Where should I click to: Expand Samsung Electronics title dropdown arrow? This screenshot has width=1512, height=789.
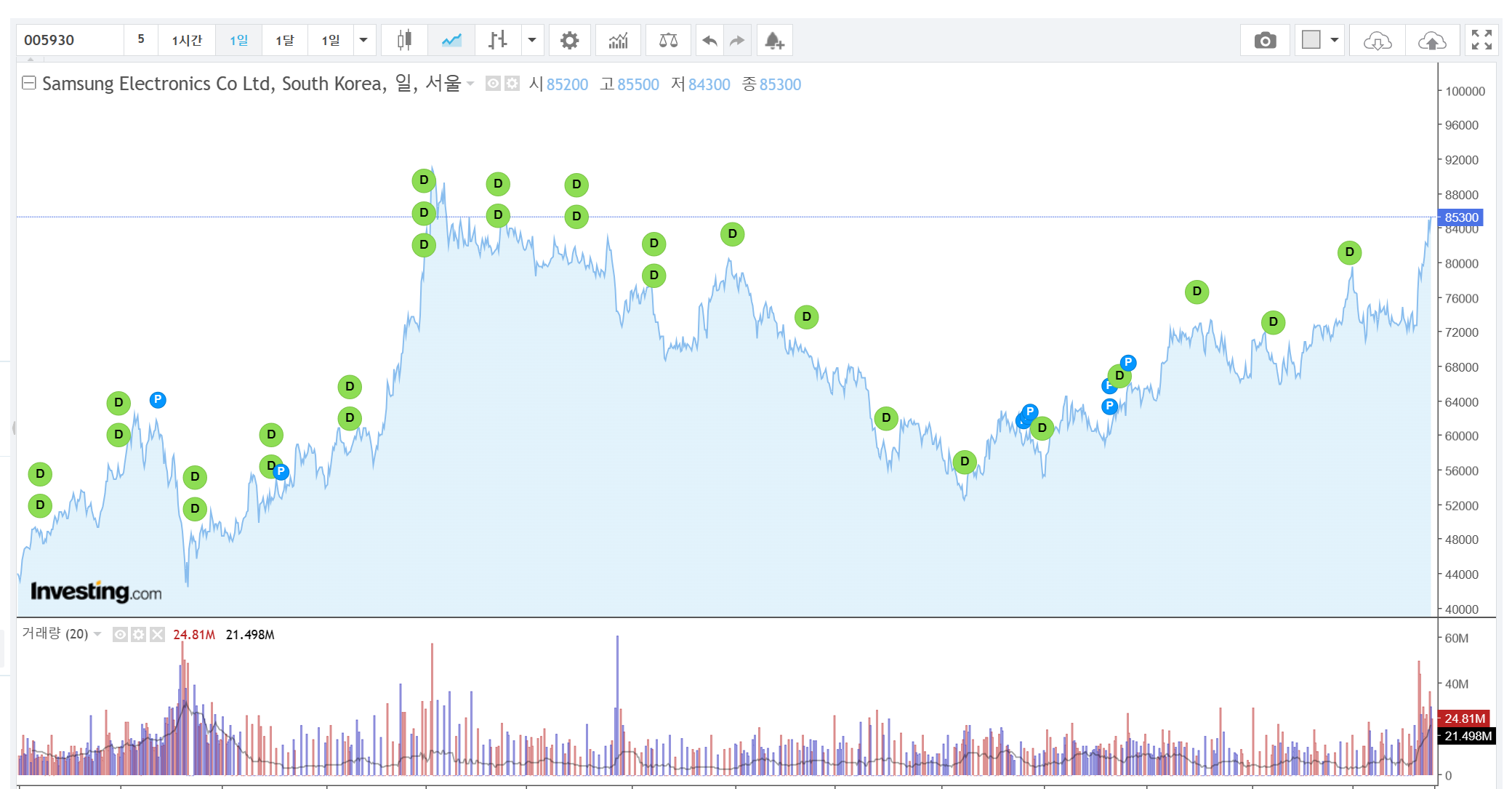coord(470,84)
